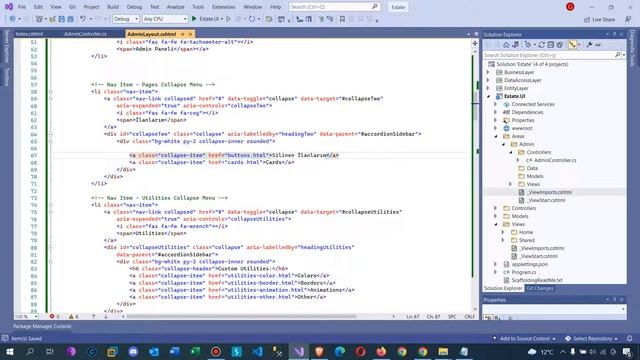Open the Any CPU platform dropdown

(x=165, y=19)
